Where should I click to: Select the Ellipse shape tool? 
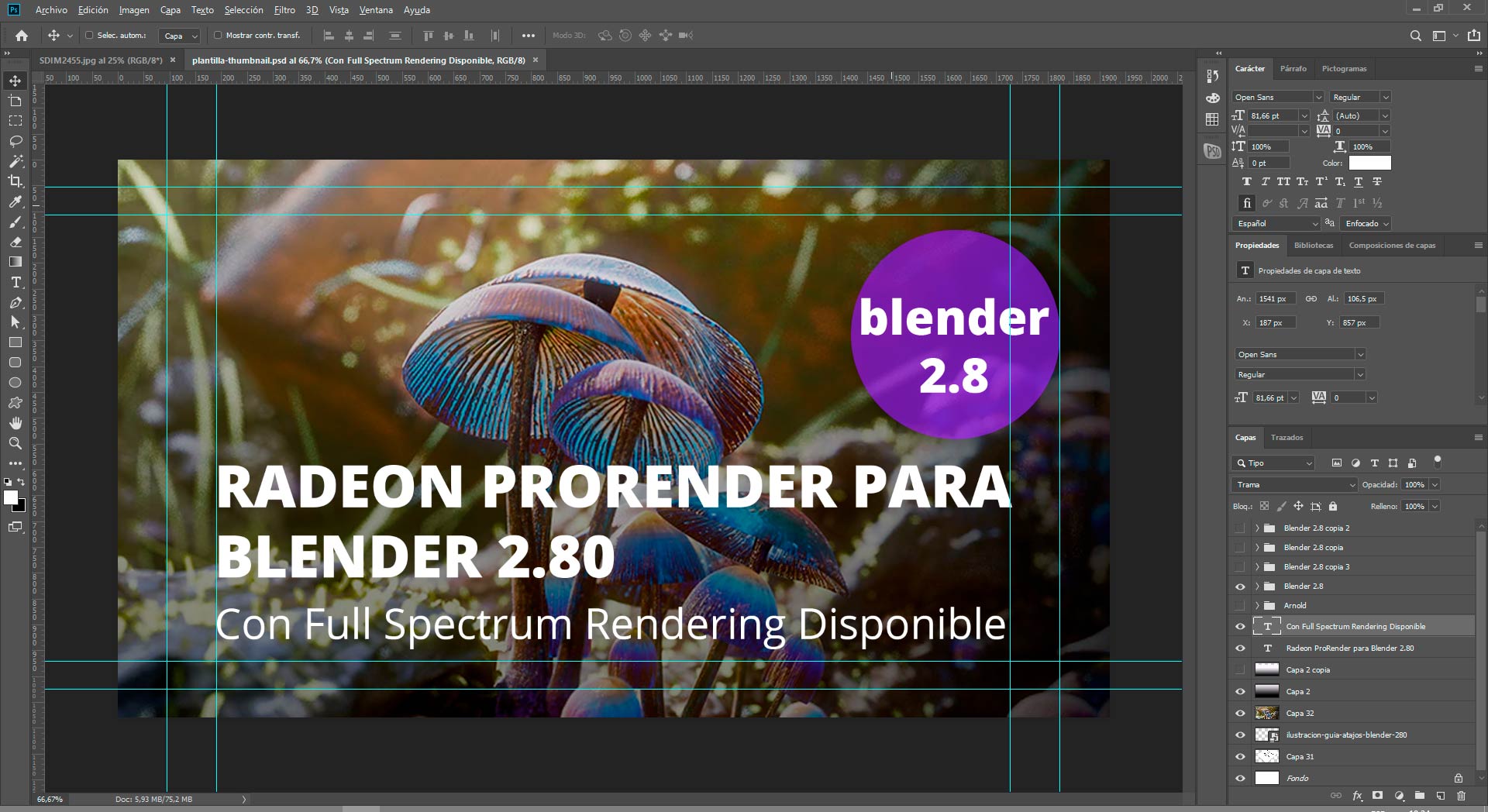click(x=15, y=383)
